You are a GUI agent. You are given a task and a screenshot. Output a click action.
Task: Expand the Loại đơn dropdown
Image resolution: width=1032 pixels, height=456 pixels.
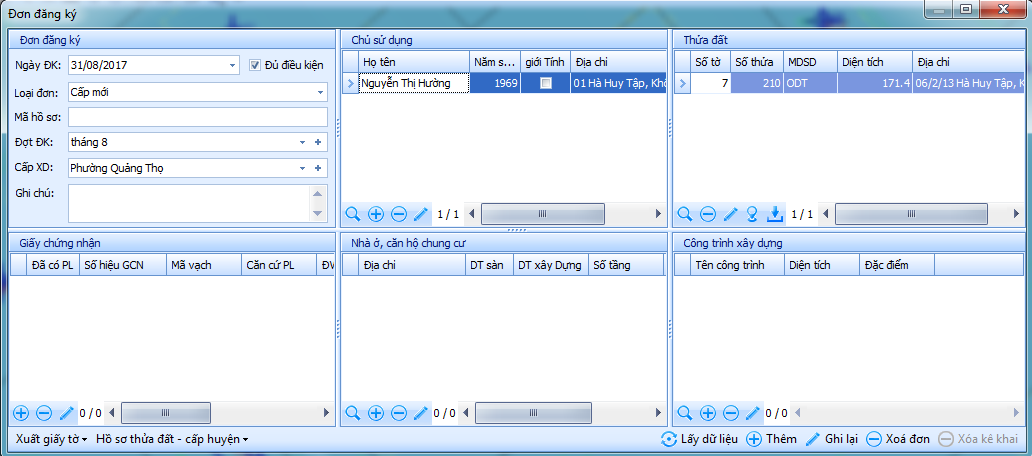tap(320, 92)
